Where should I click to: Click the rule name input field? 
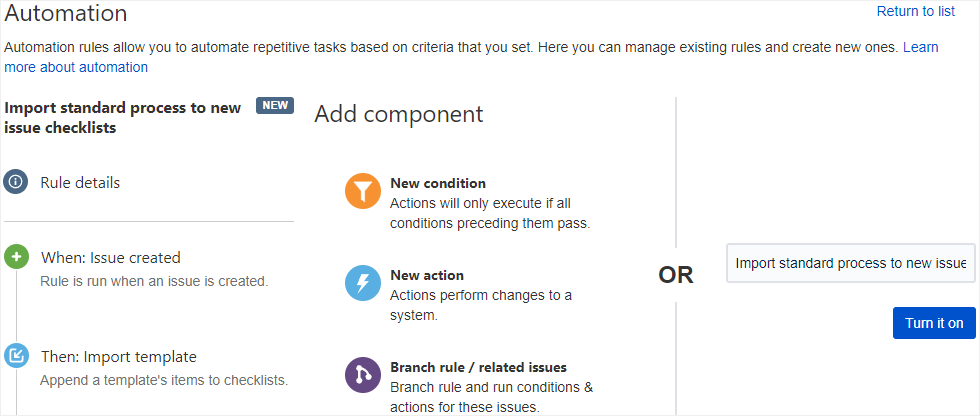point(850,263)
